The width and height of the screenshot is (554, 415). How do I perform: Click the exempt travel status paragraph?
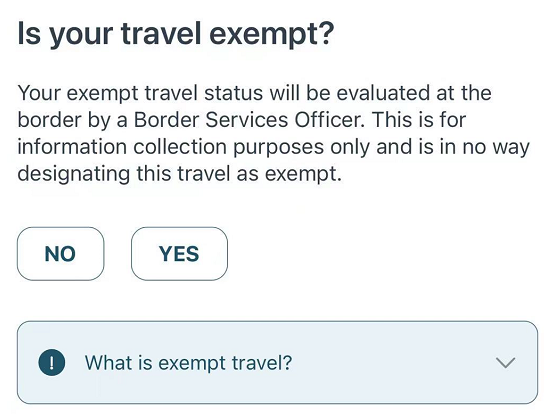tap(273, 133)
